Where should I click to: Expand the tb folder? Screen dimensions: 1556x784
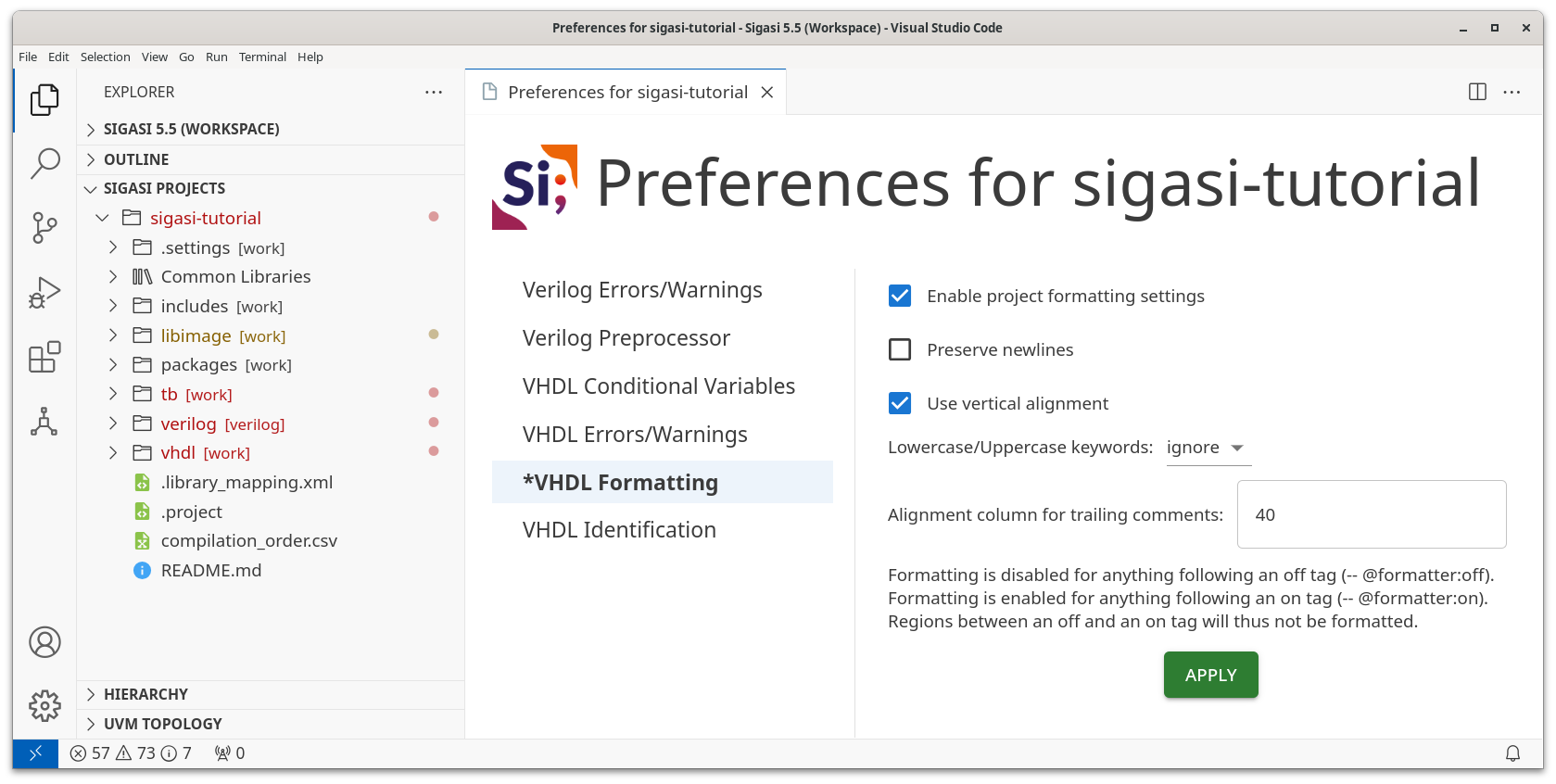[113, 394]
